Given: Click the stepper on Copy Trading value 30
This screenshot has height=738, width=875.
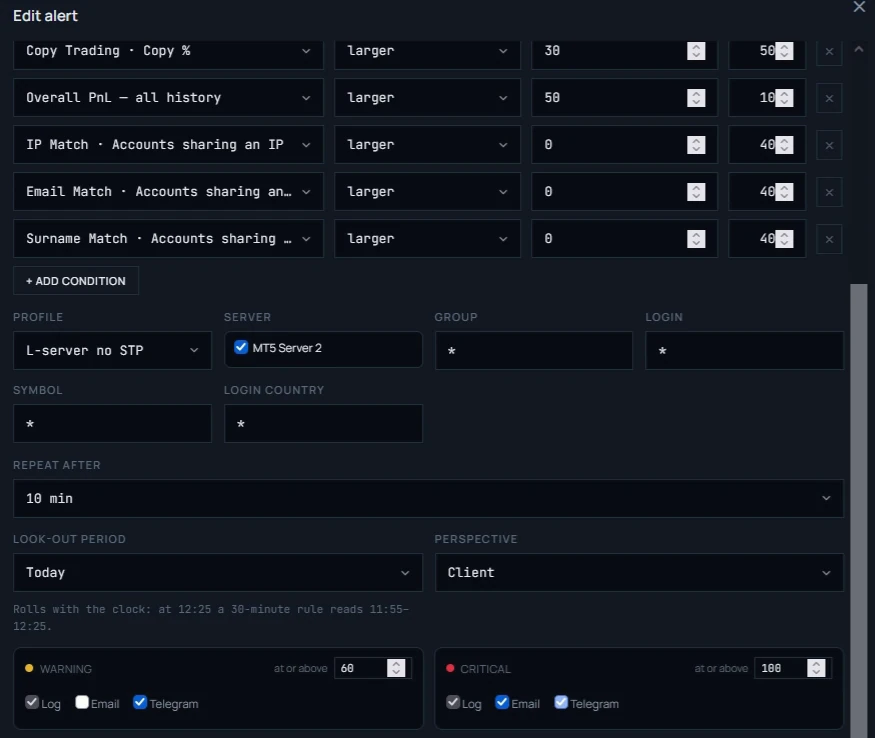Looking at the screenshot, I should (696, 51).
